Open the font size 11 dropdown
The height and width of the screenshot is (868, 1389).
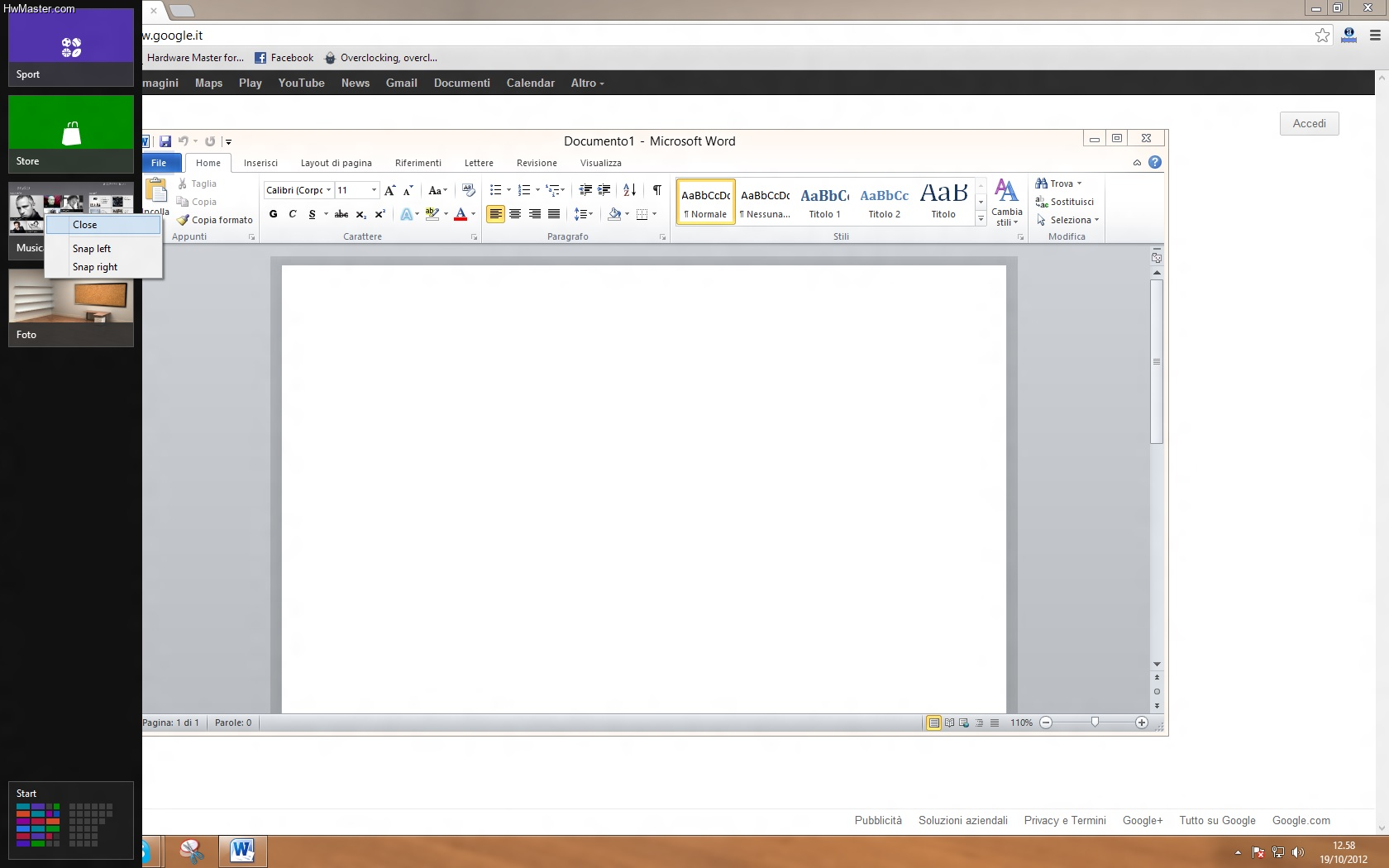click(374, 190)
